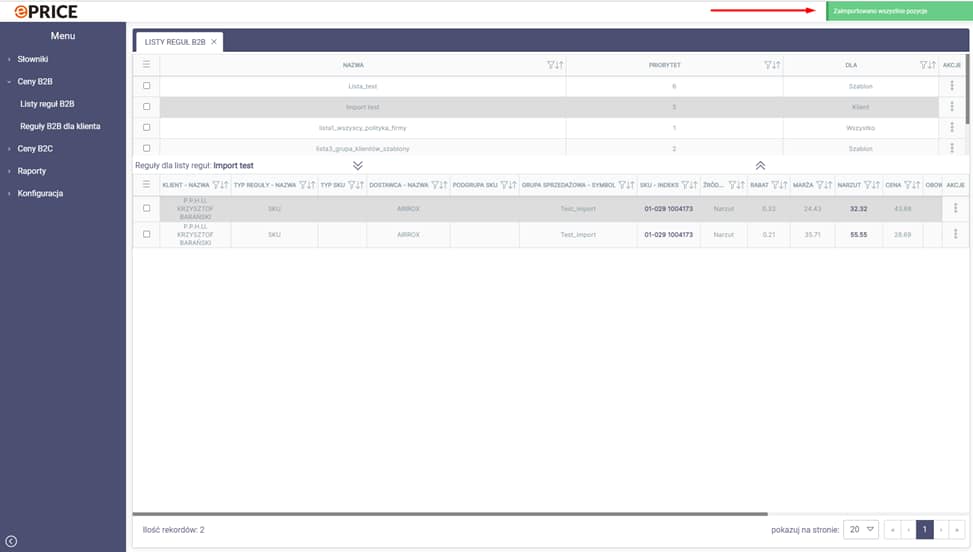Collapse the sidebar with the bottom-left arrow icon
The image size is (973, 552).
11,541
